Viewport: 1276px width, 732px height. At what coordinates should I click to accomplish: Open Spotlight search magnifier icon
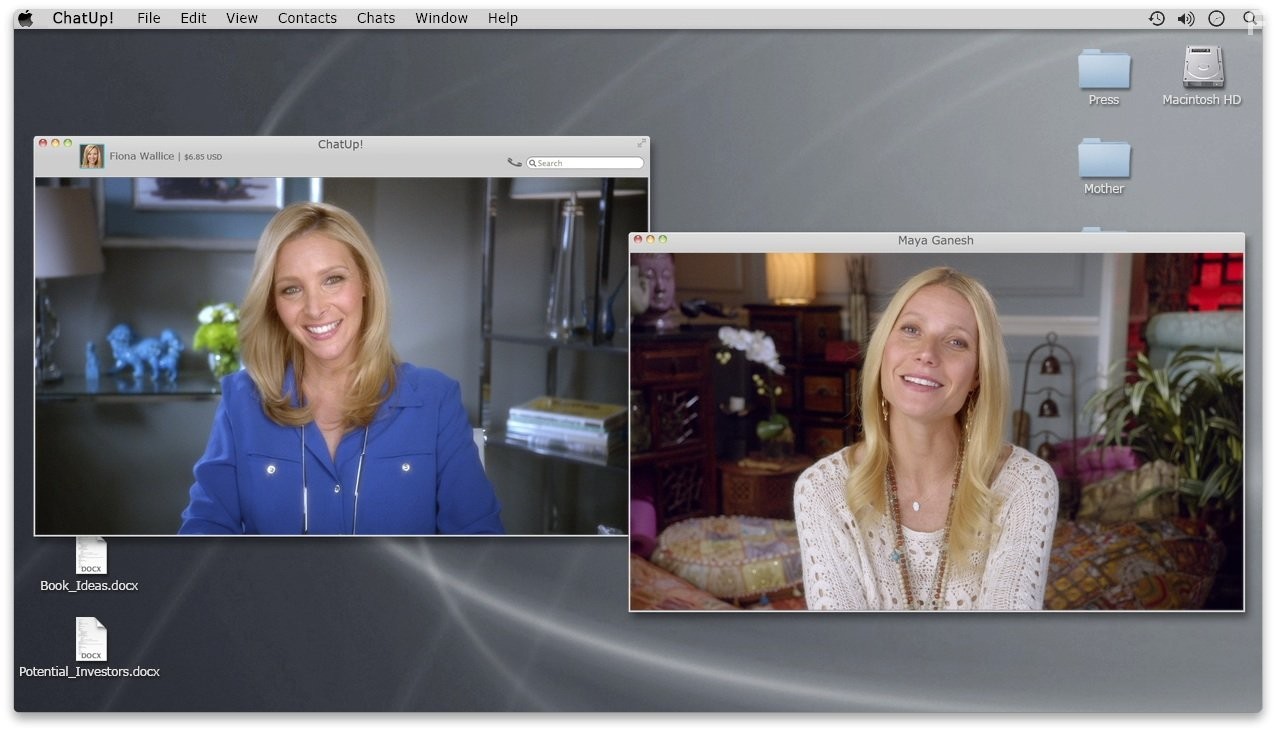point(1249,17)
